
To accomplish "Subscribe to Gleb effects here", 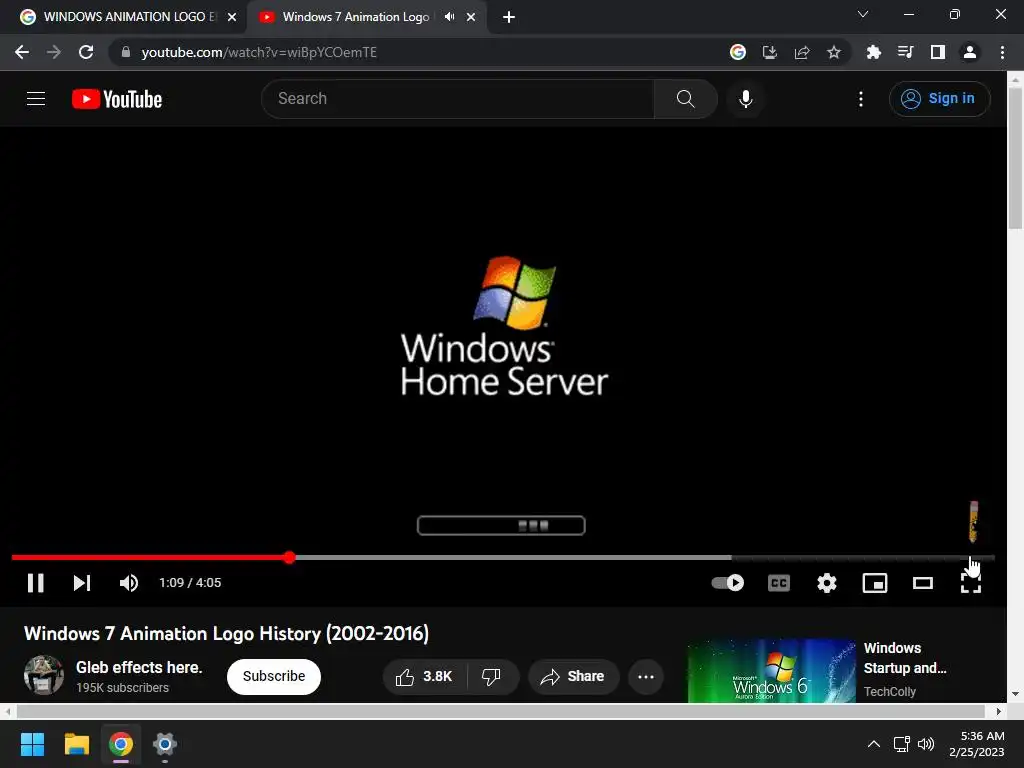I will tap(274, 677).
